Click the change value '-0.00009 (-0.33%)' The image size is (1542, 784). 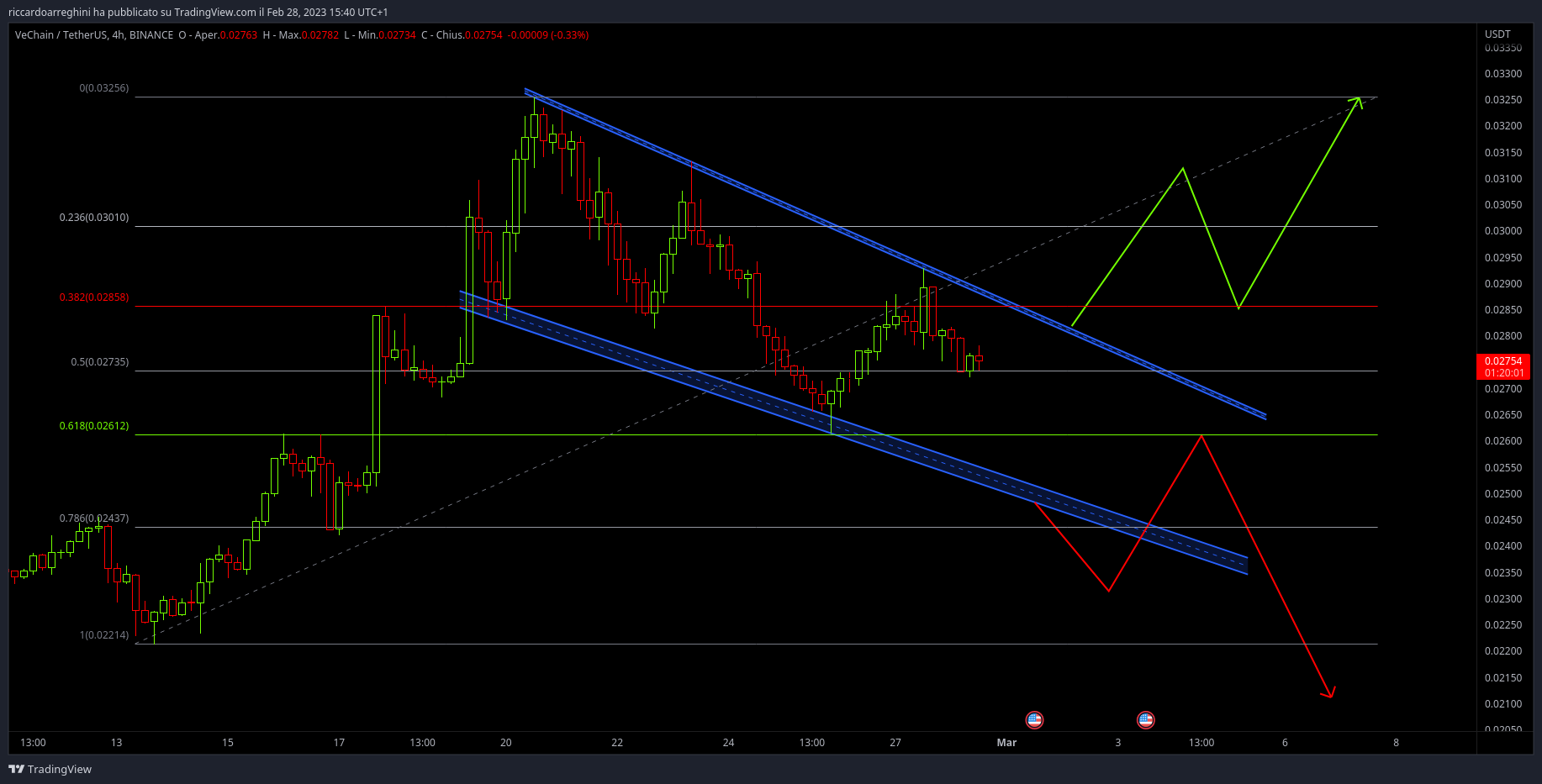tap(548, 35)
